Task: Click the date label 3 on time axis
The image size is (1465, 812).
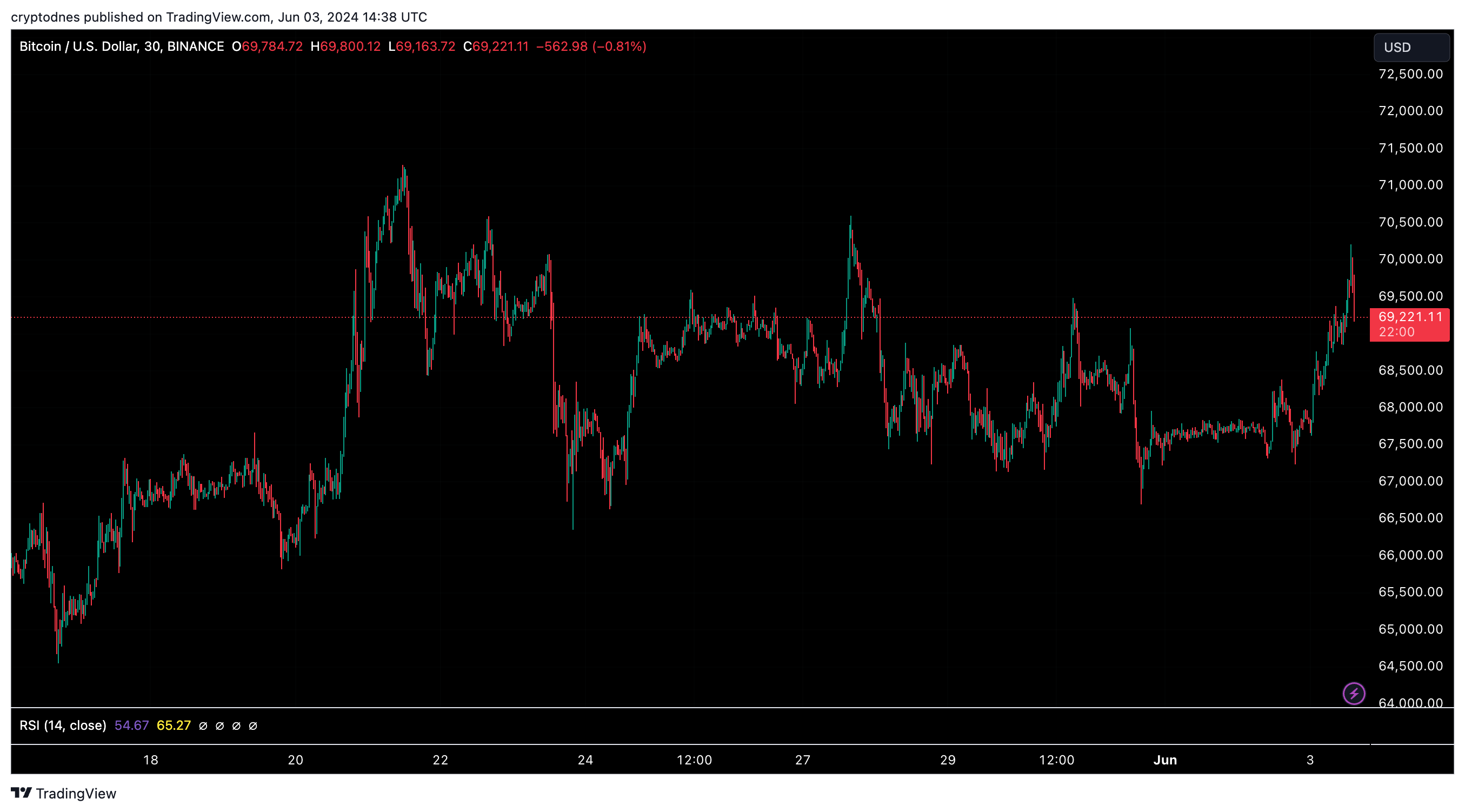Action: [x=1310, y=760]
